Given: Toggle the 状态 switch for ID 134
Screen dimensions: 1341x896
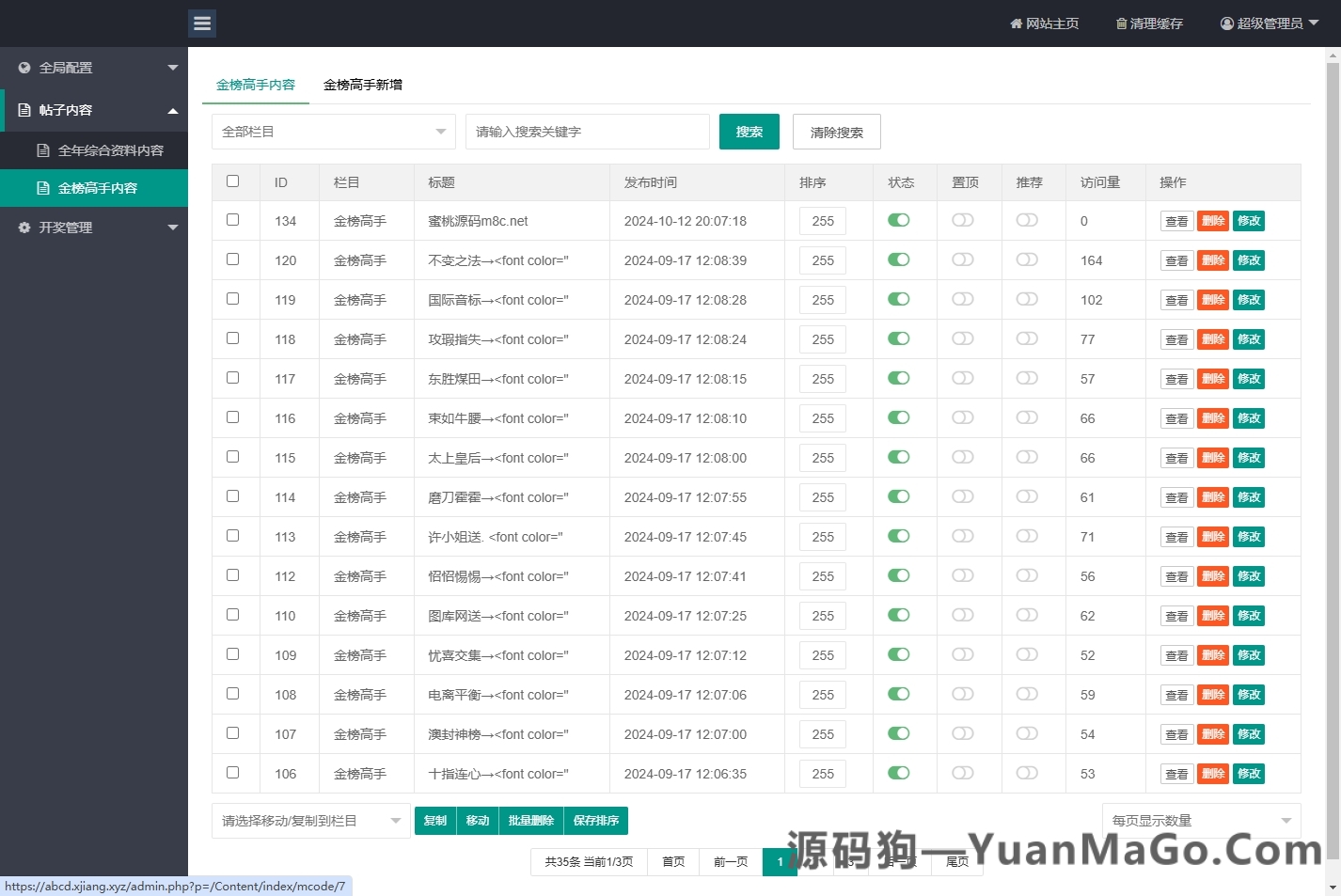Looking at the screenshot, I should tap(898, 220).
